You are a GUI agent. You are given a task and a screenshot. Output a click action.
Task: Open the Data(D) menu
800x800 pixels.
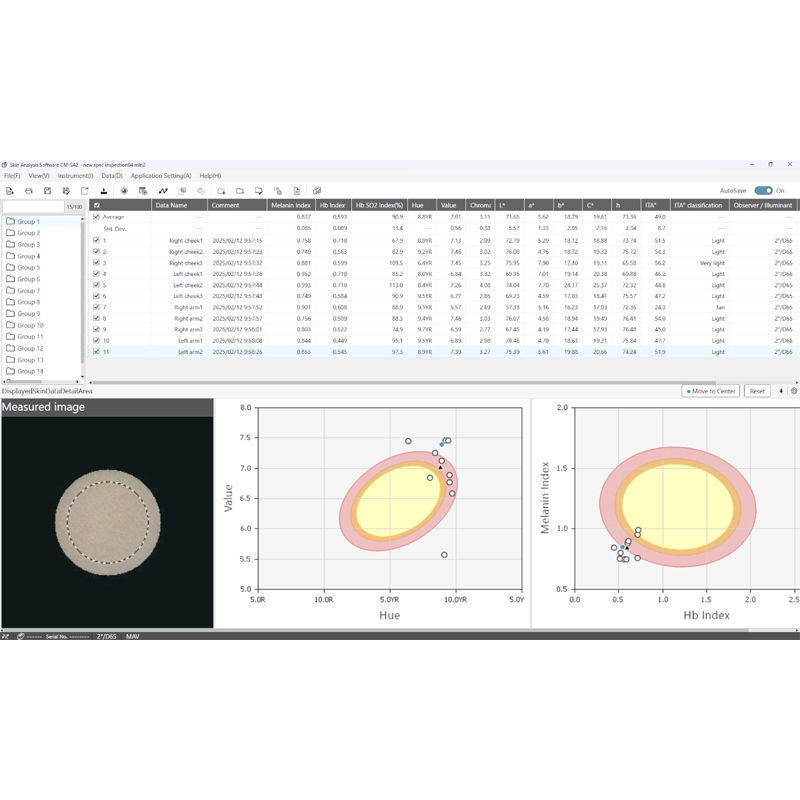pos(110,175)
